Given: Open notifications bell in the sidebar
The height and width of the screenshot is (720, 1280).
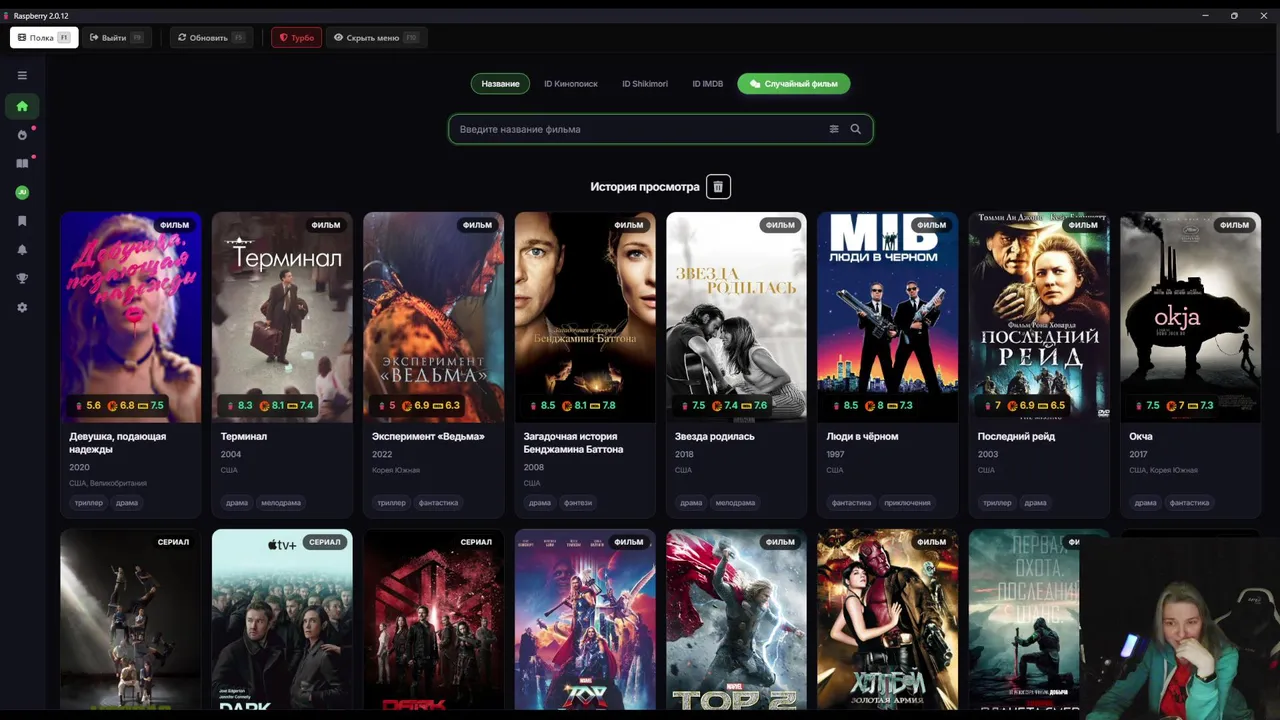Looking at the screenshot, I should 22,250.
